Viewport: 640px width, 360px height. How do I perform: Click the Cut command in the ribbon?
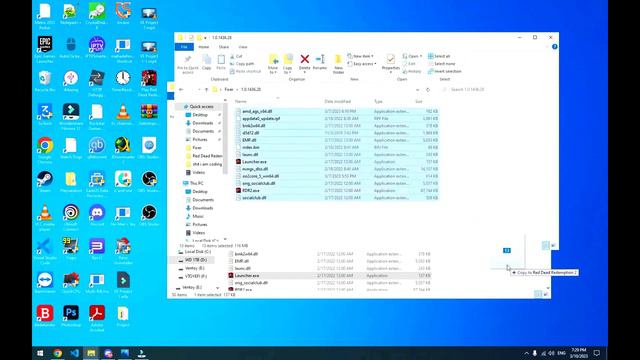(x=236, y=56)
